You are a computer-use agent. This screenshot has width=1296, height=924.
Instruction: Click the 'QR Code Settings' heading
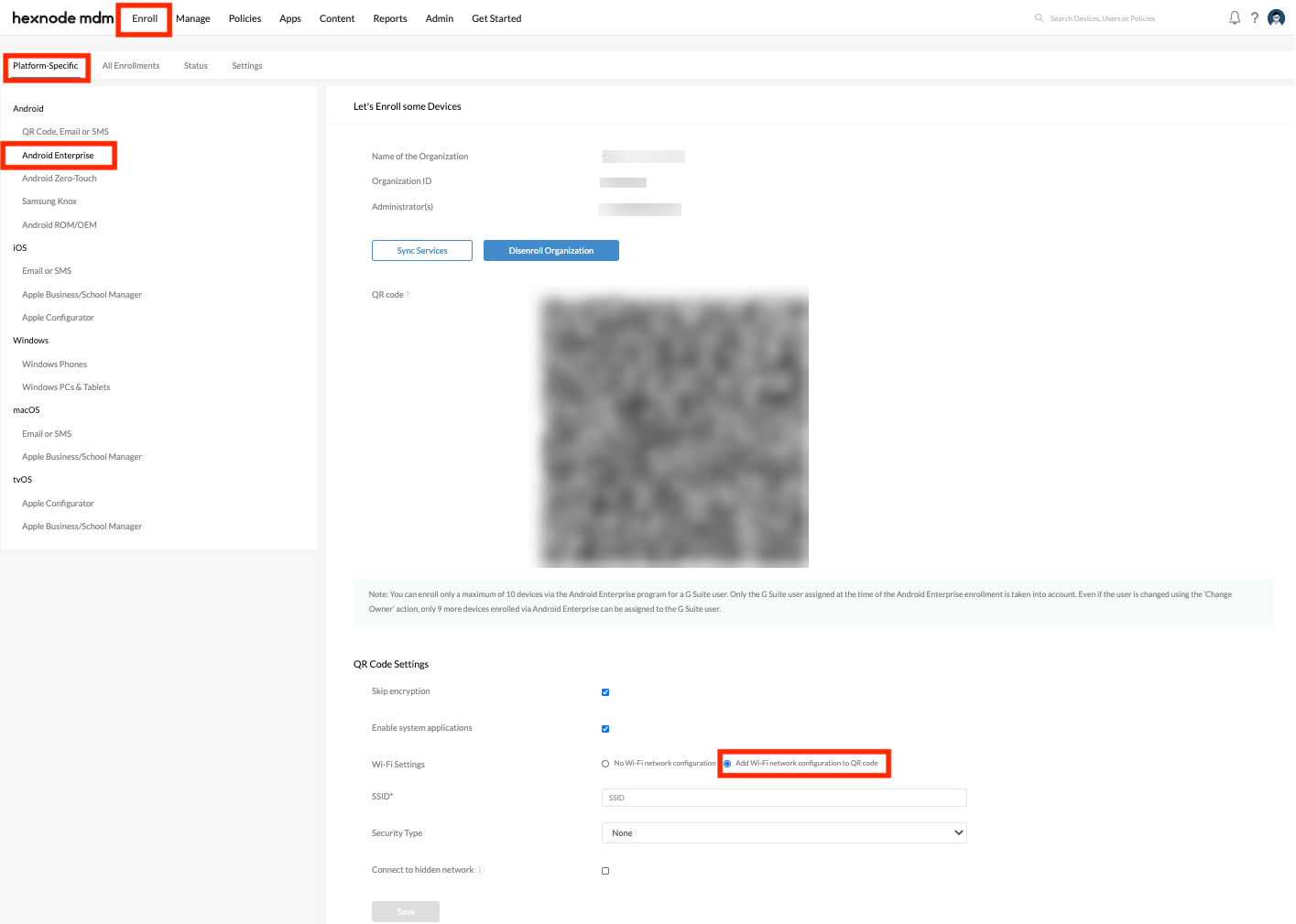[x=391, y=665]
